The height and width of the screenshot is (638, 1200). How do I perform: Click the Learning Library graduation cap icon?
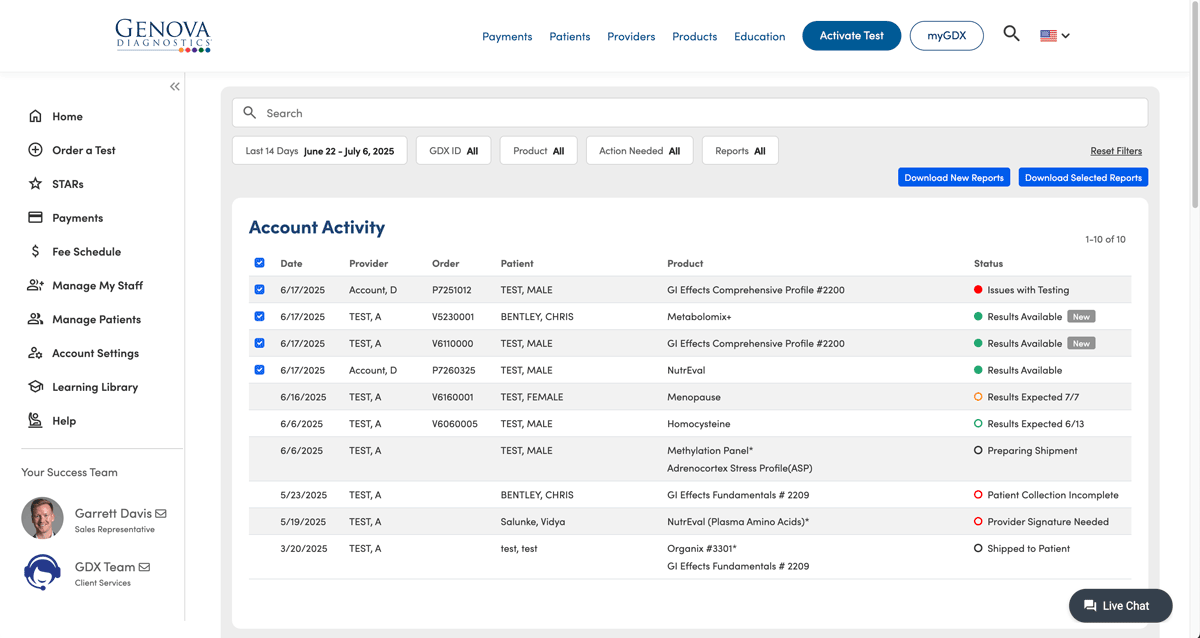tap(35, 387)
